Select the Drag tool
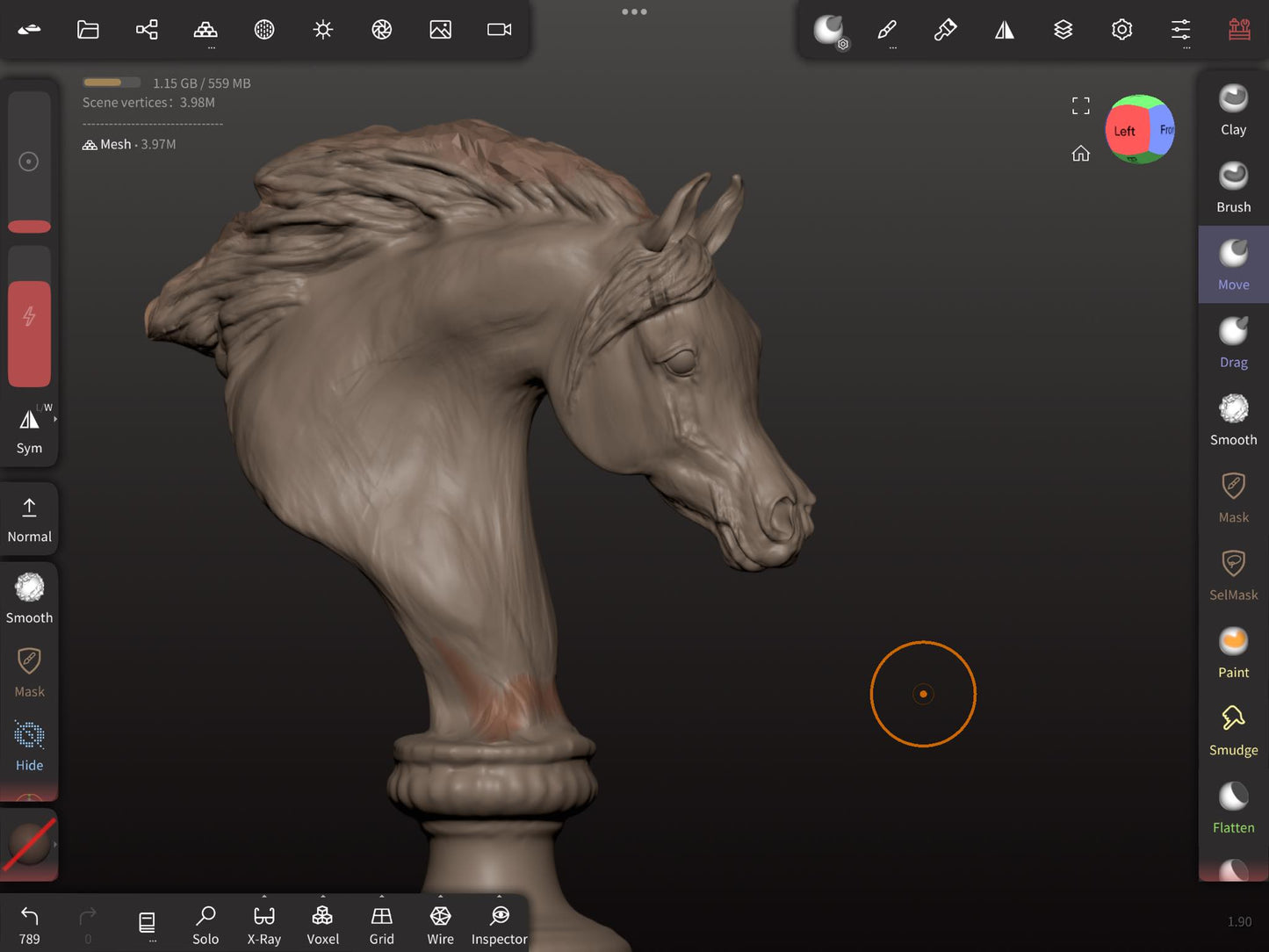This screenshot has height=952, width=1269. pyautogui.click(x=1233, y=343)
